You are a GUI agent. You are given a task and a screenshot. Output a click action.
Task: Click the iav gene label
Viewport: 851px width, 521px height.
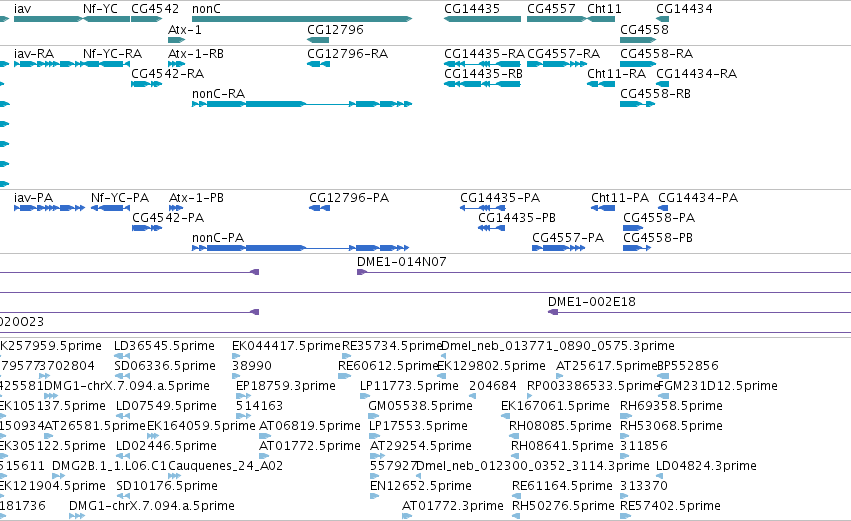click(x=22, y=9)
